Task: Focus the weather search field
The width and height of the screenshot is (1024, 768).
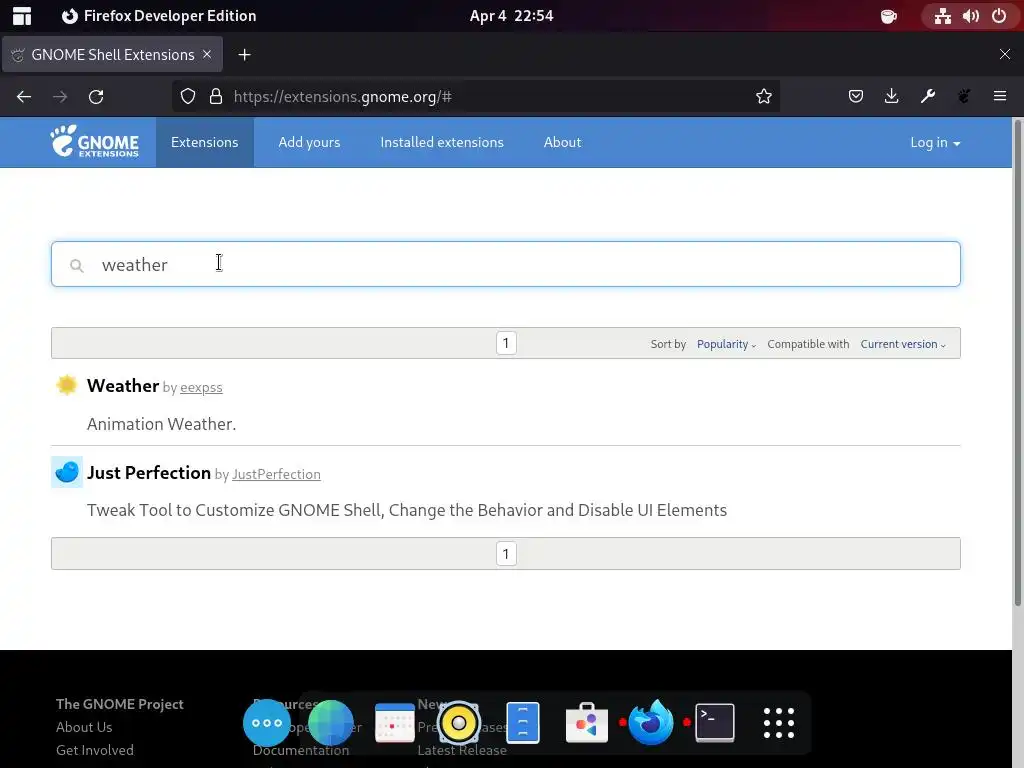Action: (x=506, y=264)
